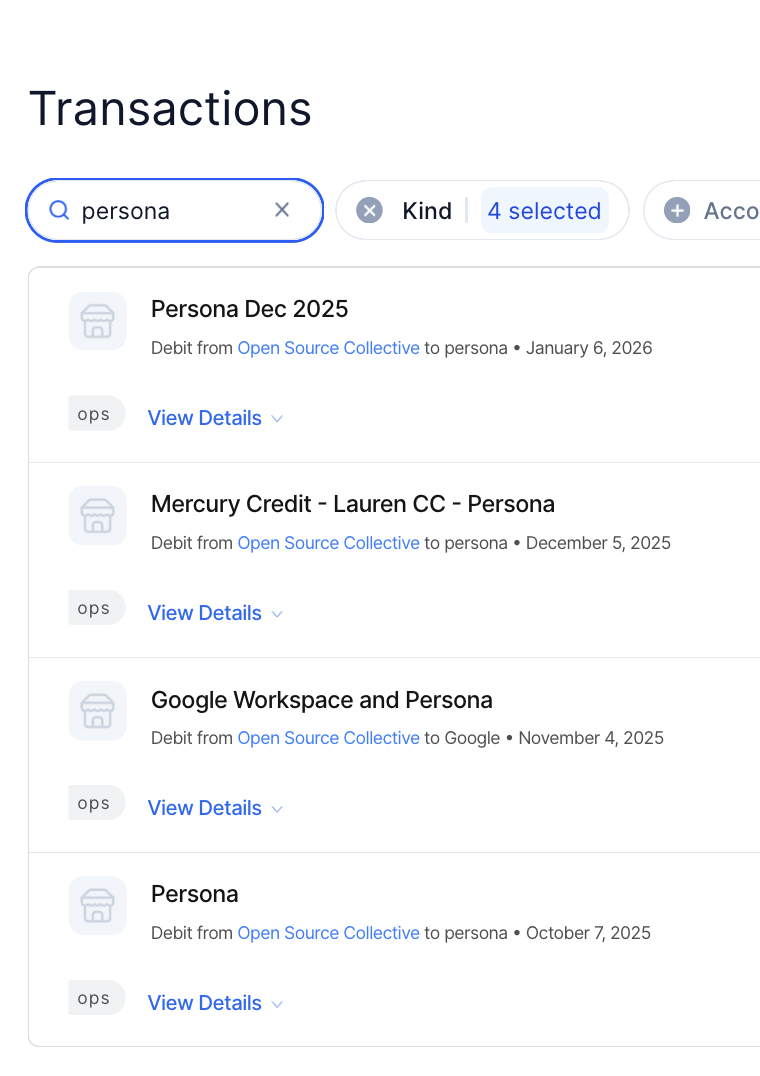Viewport: 760px width, 1076px height.
Task: Click the store icon for Google Workspace transaction
Action: coord(97,711)
